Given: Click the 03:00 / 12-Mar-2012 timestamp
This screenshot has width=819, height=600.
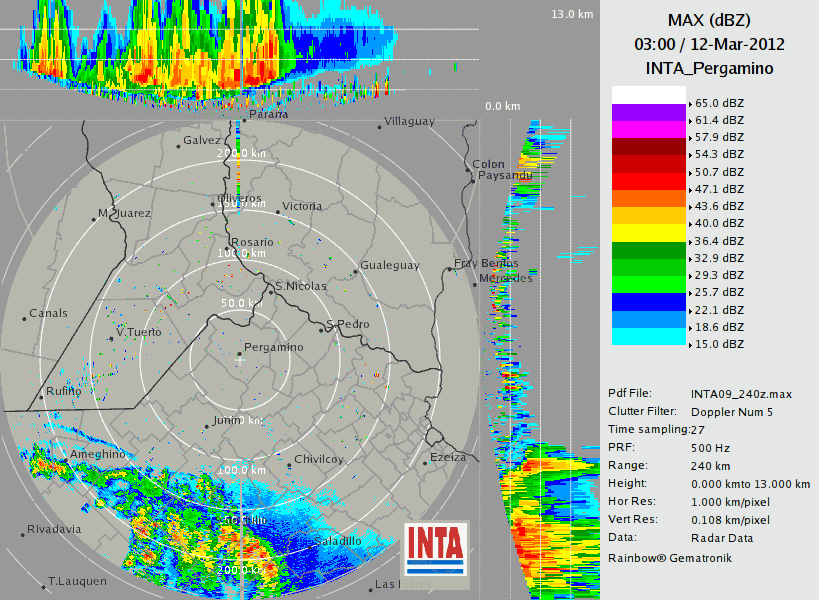Looking at the screenshot, I should coord(709,44).
